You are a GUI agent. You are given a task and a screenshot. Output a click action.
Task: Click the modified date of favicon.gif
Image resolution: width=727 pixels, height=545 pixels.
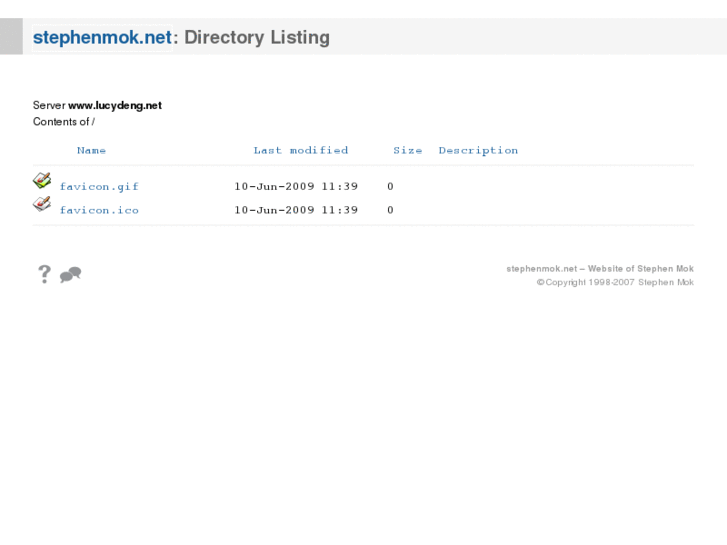tap(296, 187)
